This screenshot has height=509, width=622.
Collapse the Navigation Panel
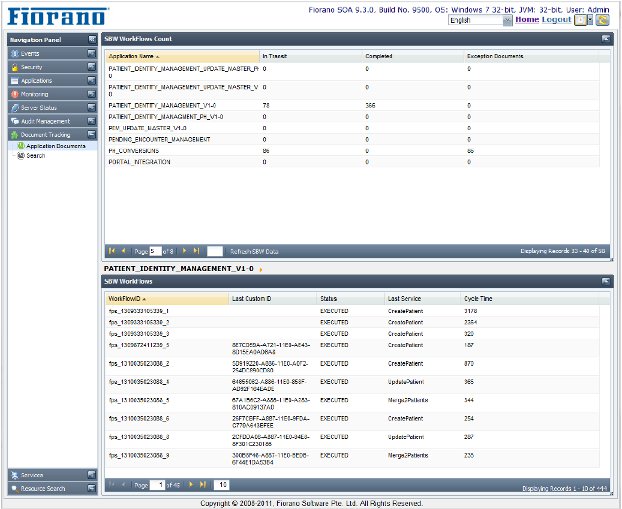coord(92,39)
